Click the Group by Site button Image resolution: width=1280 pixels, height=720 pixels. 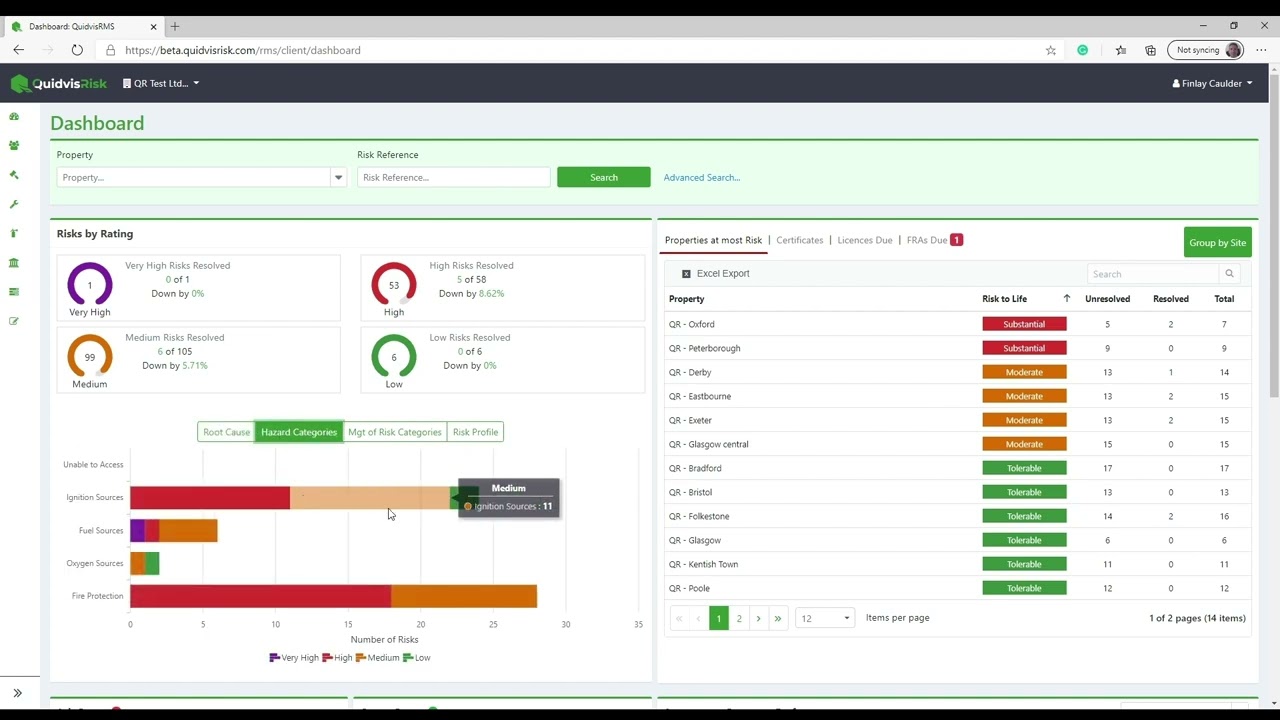1218,242
